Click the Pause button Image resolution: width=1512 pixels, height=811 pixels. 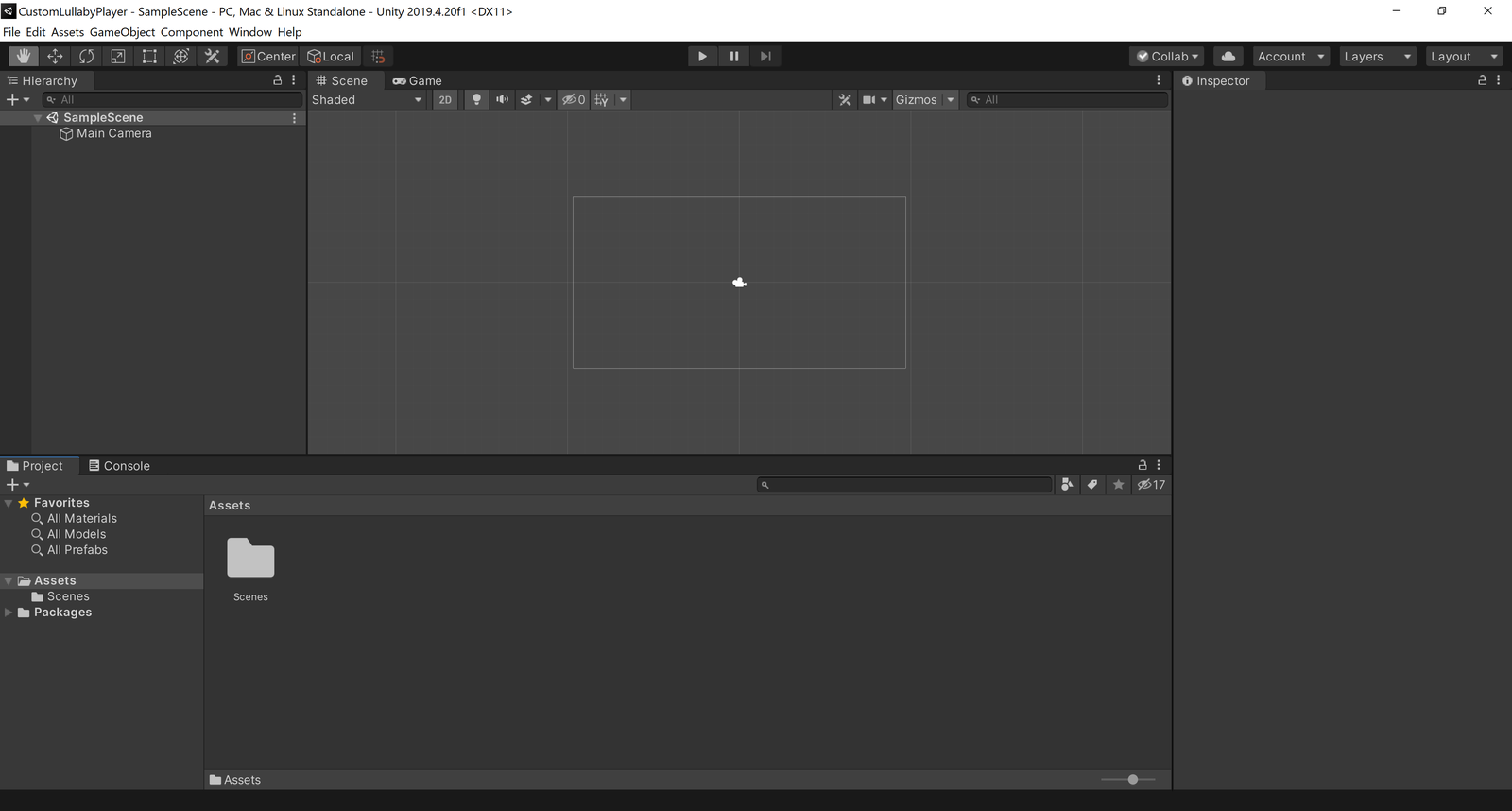[x=734, y=57]
